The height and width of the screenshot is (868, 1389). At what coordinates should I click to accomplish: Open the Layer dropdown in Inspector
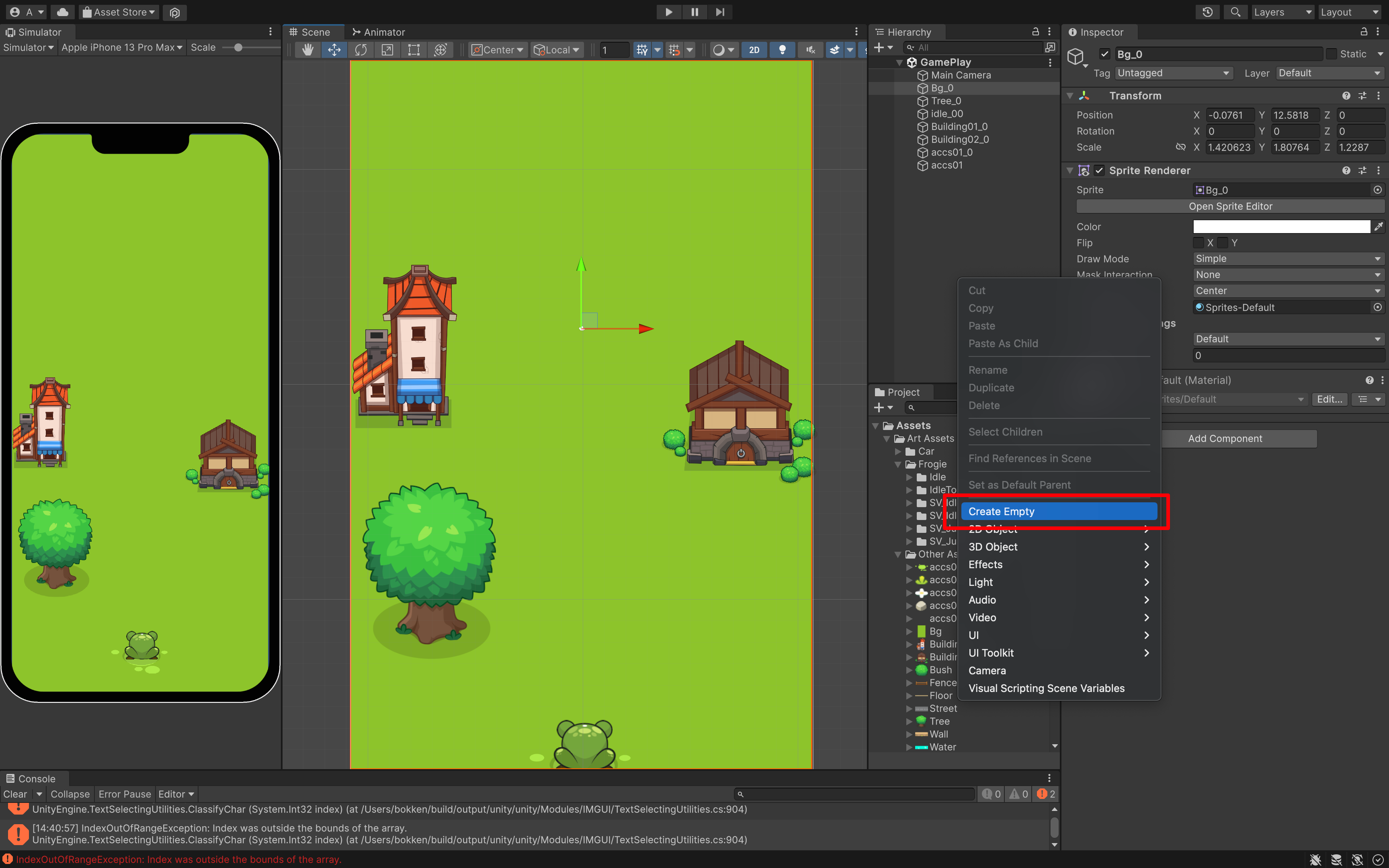coord(1329,73)
